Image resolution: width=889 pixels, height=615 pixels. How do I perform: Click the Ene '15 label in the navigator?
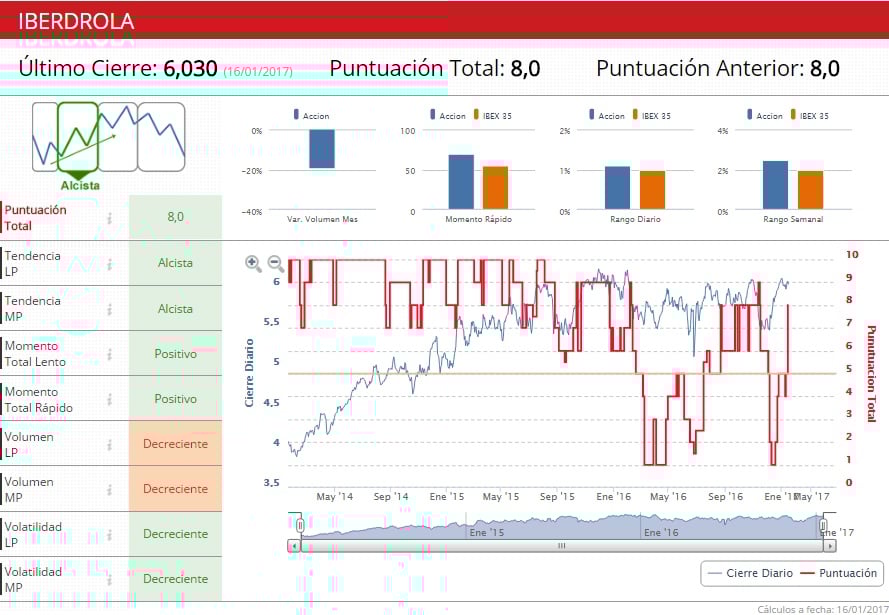click(x=486, y=532)
